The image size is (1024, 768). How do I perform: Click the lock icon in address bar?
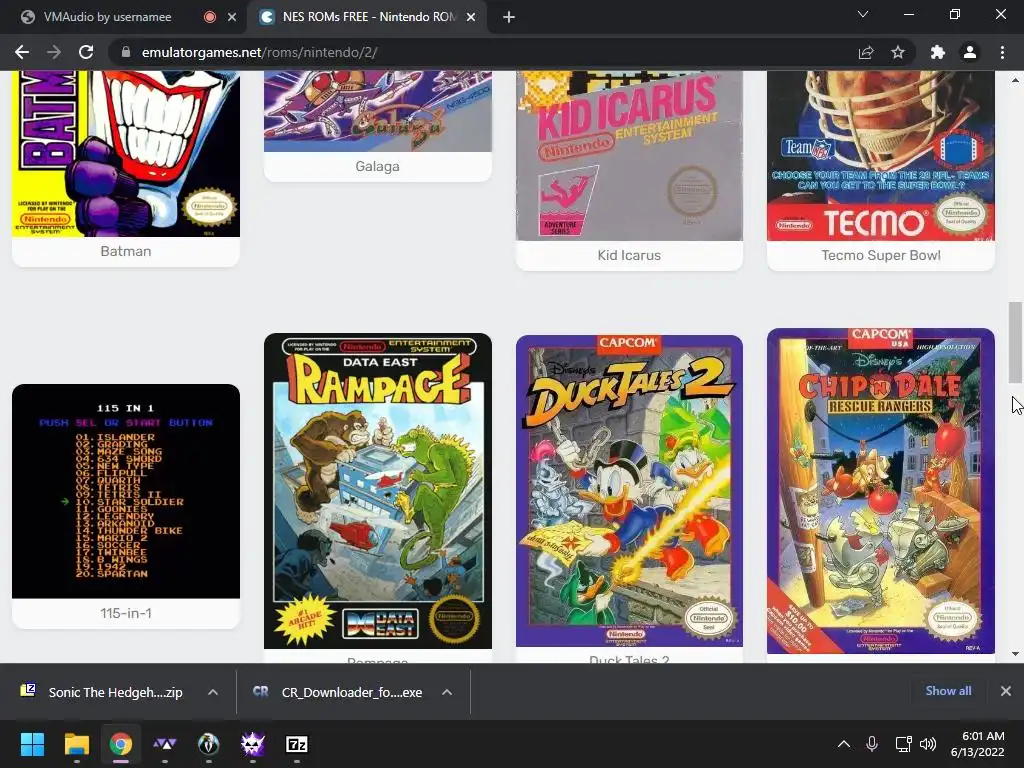(126, 52)
